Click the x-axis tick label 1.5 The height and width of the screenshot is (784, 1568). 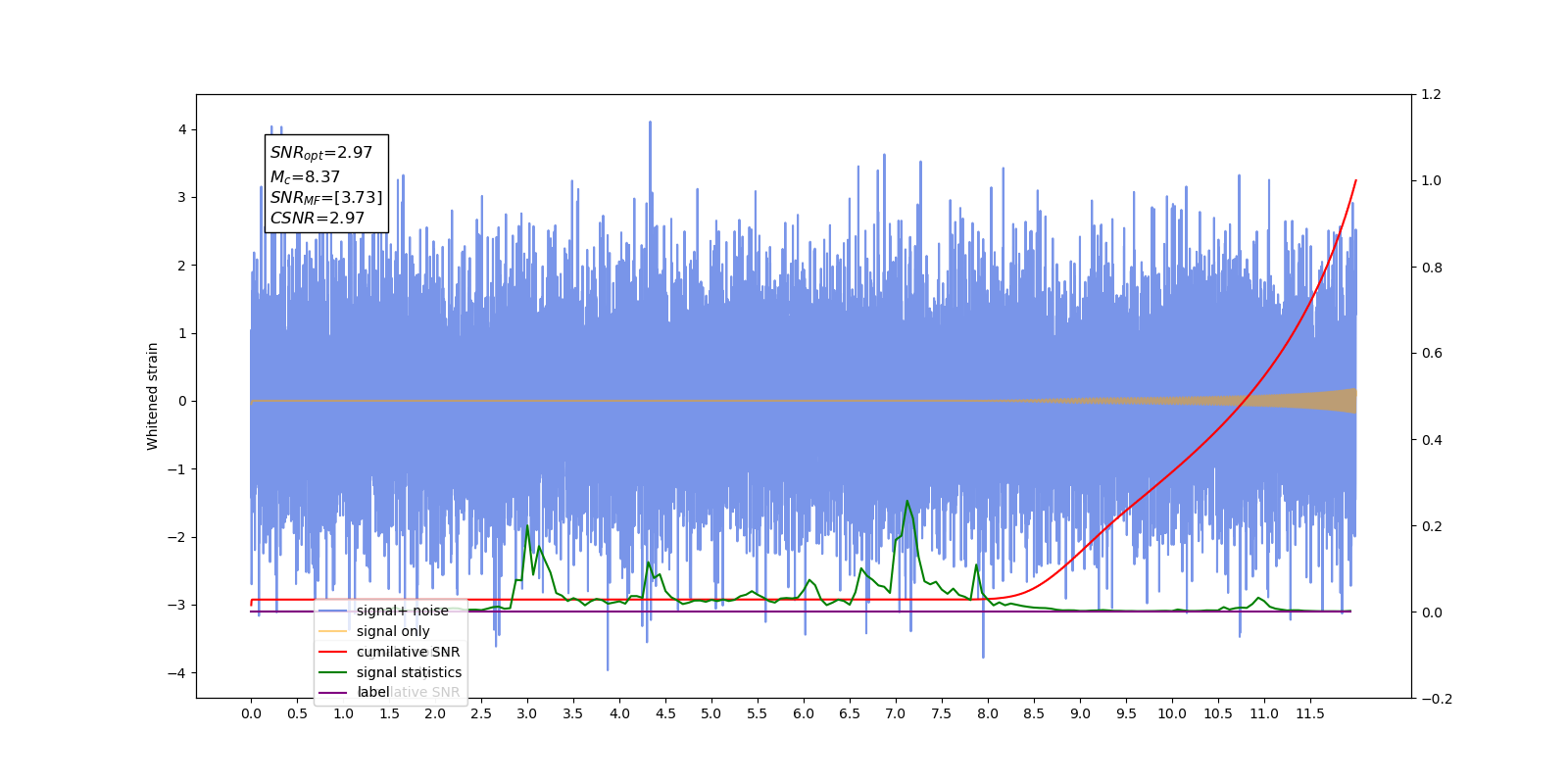tap(389, 714)
